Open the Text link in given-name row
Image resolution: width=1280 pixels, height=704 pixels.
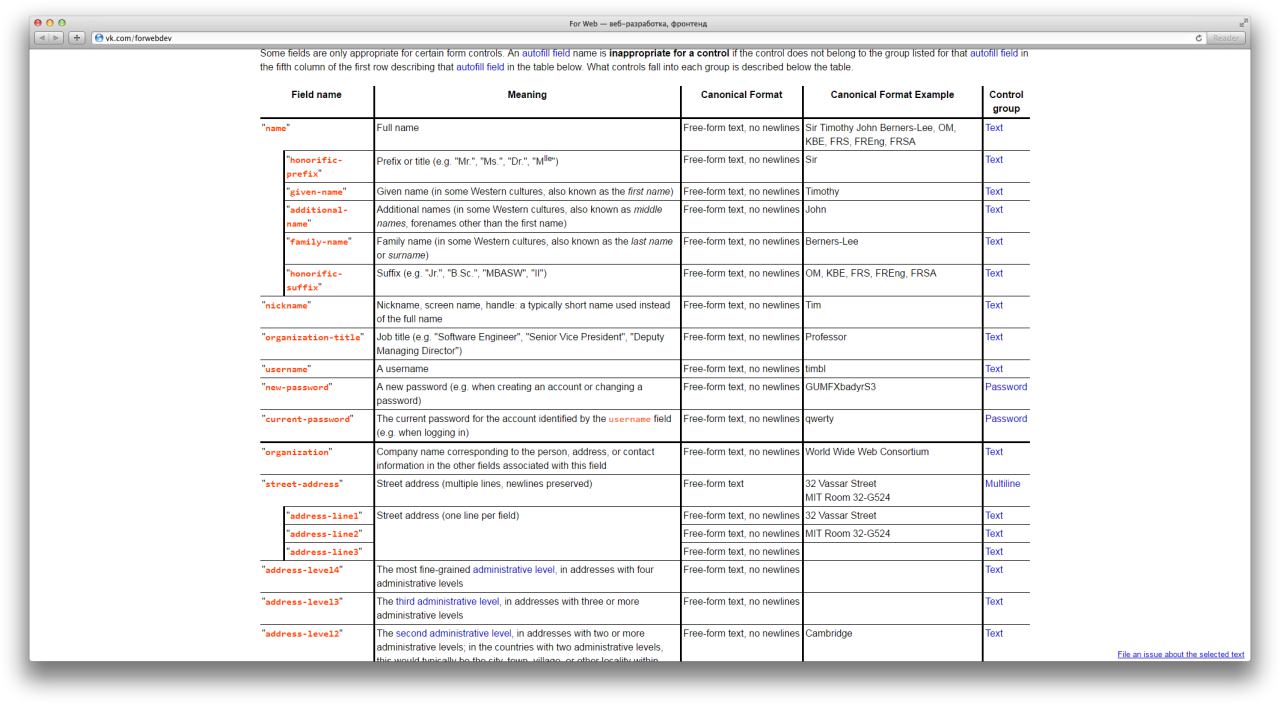coord(993,192)
